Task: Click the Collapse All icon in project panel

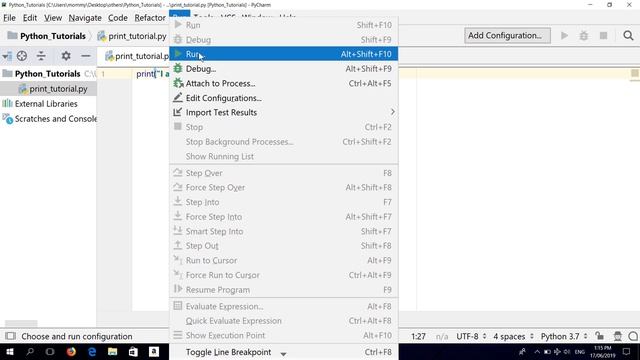Action: tap(41, 56)
